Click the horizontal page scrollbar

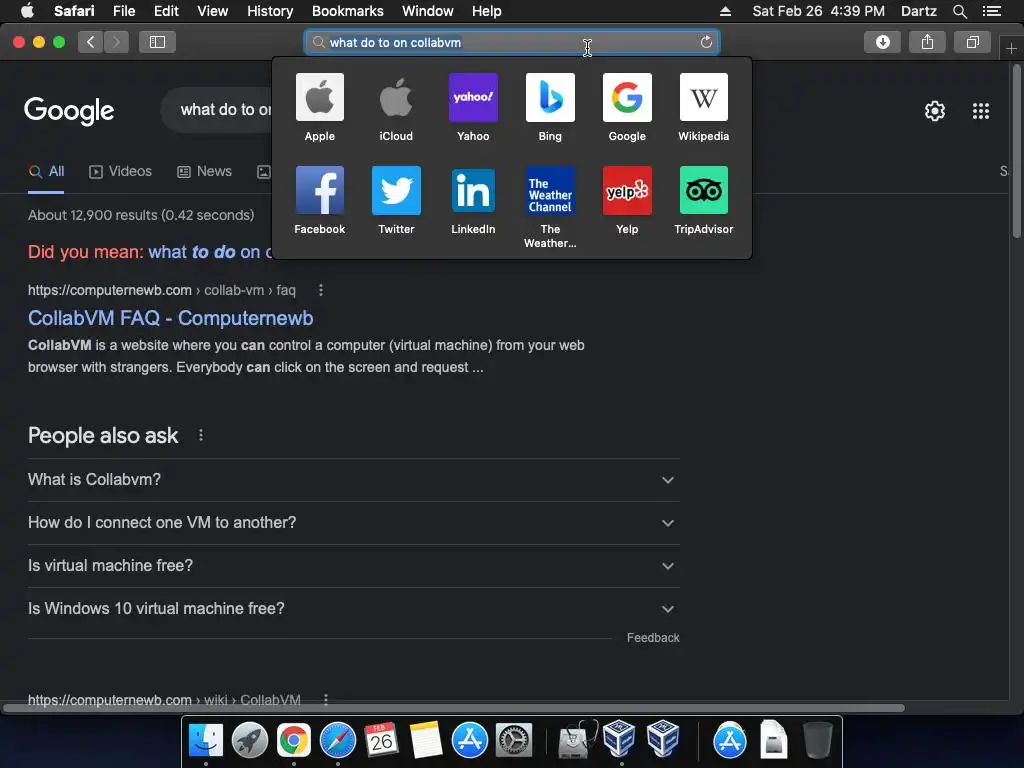tap(453, 708)
